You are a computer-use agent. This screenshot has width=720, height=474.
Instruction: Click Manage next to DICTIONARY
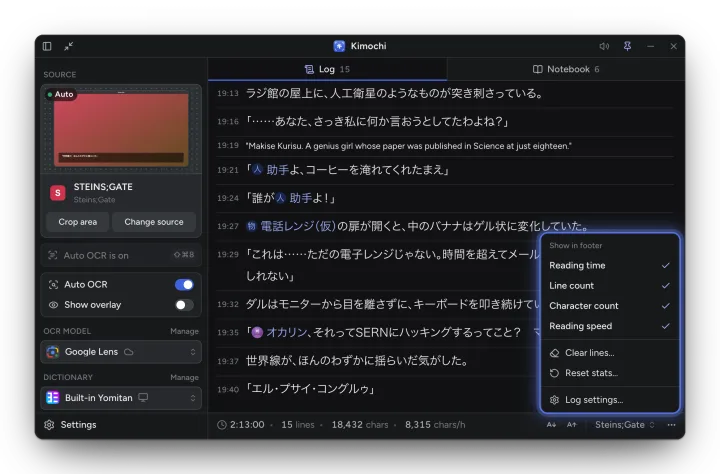(x=185, y=377)
